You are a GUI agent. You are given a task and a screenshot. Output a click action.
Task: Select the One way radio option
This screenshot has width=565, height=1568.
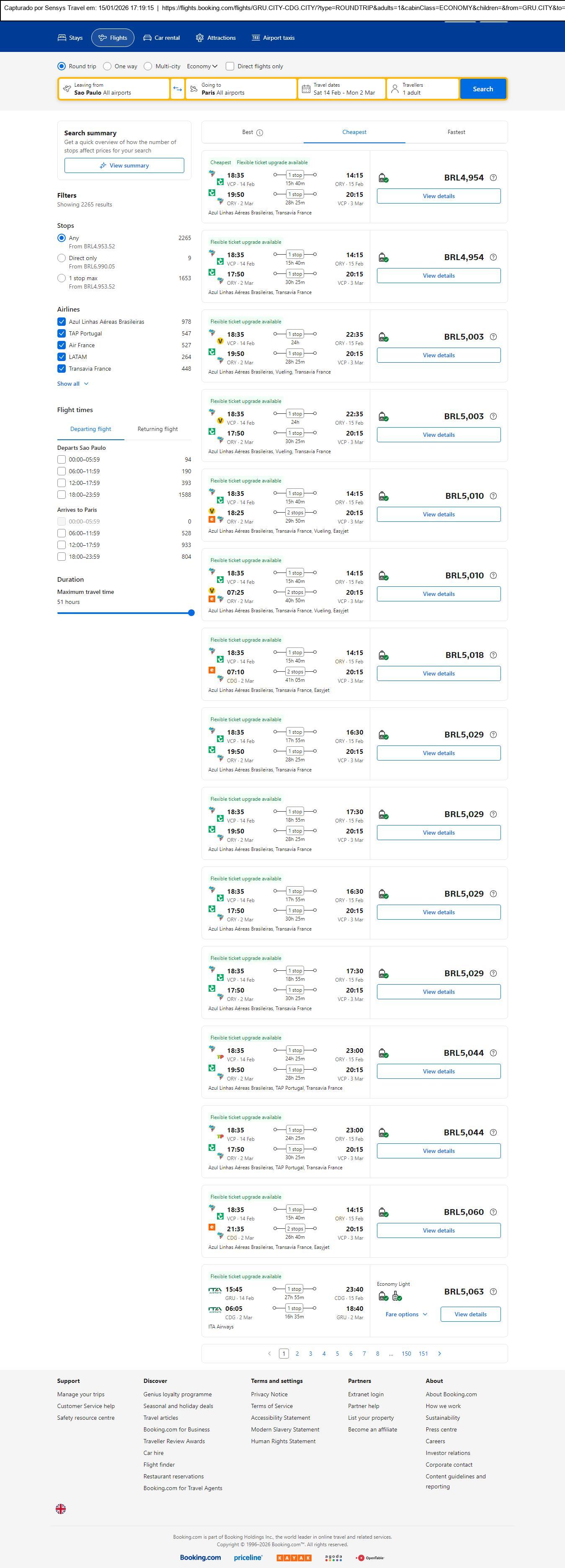(107, 66)
